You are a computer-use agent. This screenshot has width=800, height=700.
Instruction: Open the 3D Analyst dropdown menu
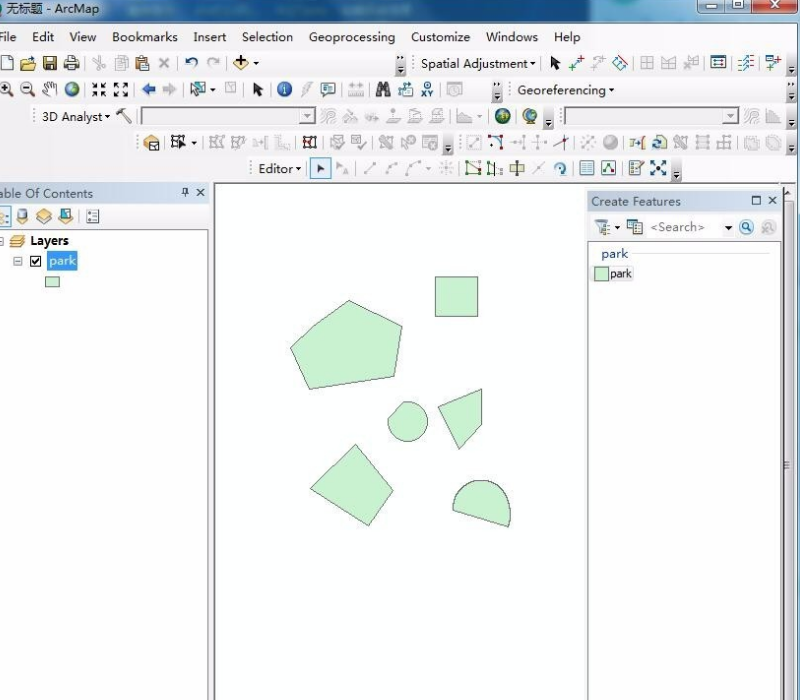point(76,117)
